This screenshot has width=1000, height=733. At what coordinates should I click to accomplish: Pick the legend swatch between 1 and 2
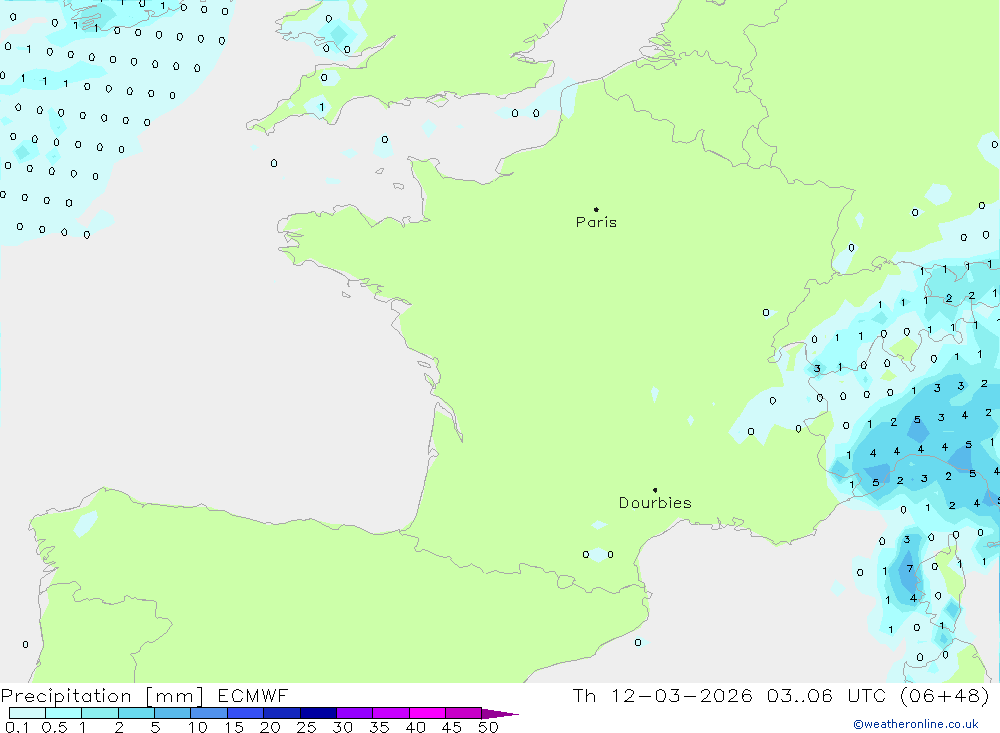click(x=99, y=713)
